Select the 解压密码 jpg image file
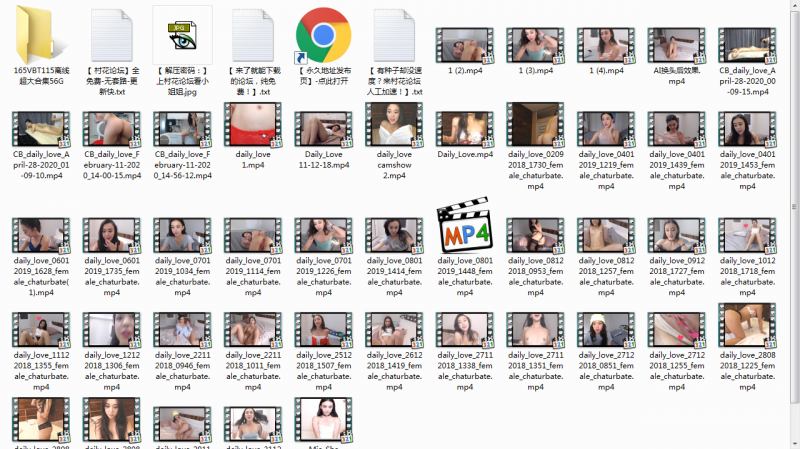This screenshot has width=800, height=449. click(x=182, y=35)
